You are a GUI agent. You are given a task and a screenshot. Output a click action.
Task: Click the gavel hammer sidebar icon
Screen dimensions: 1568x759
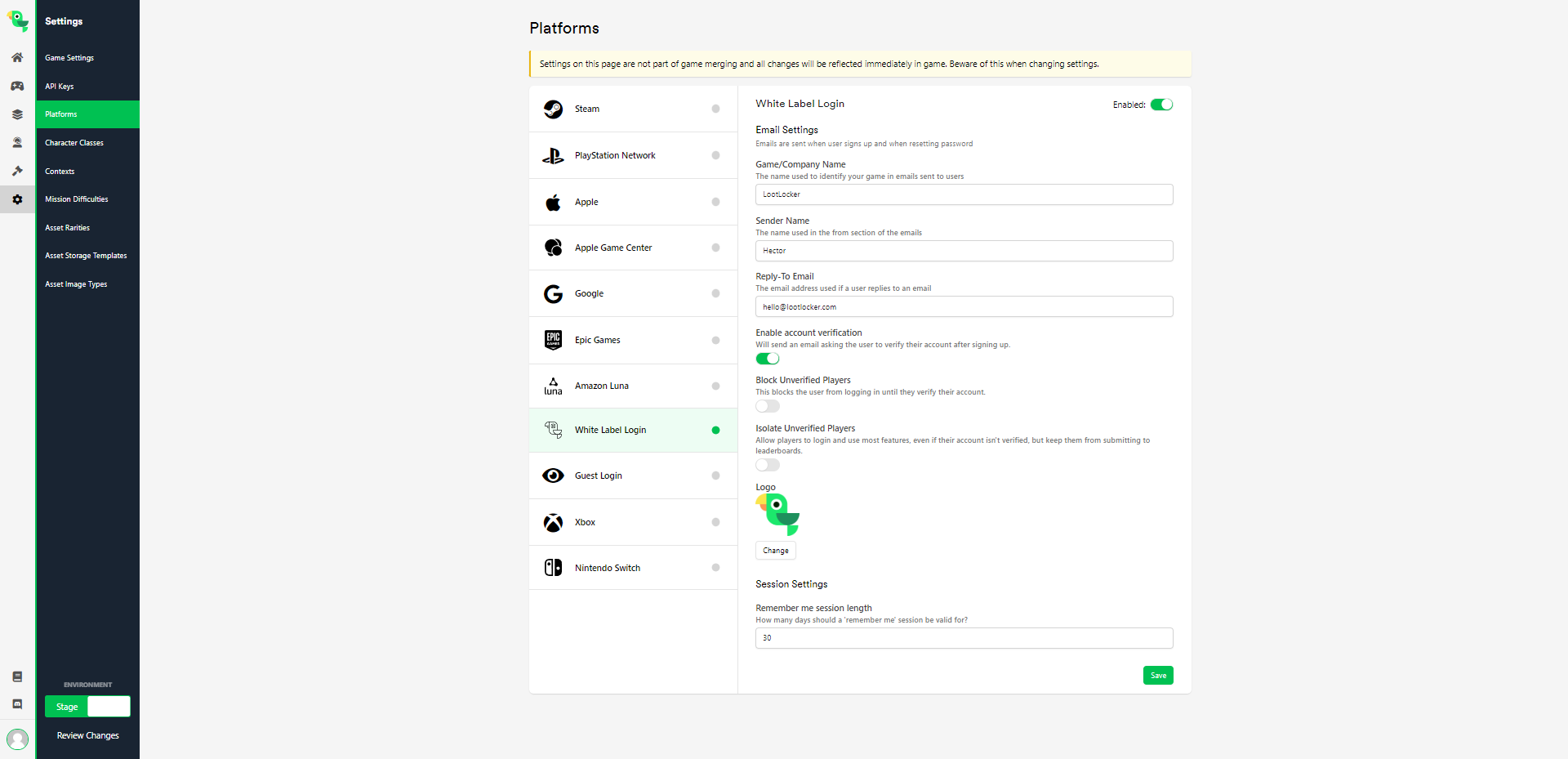pyautogui.click(x=17, y=171)
